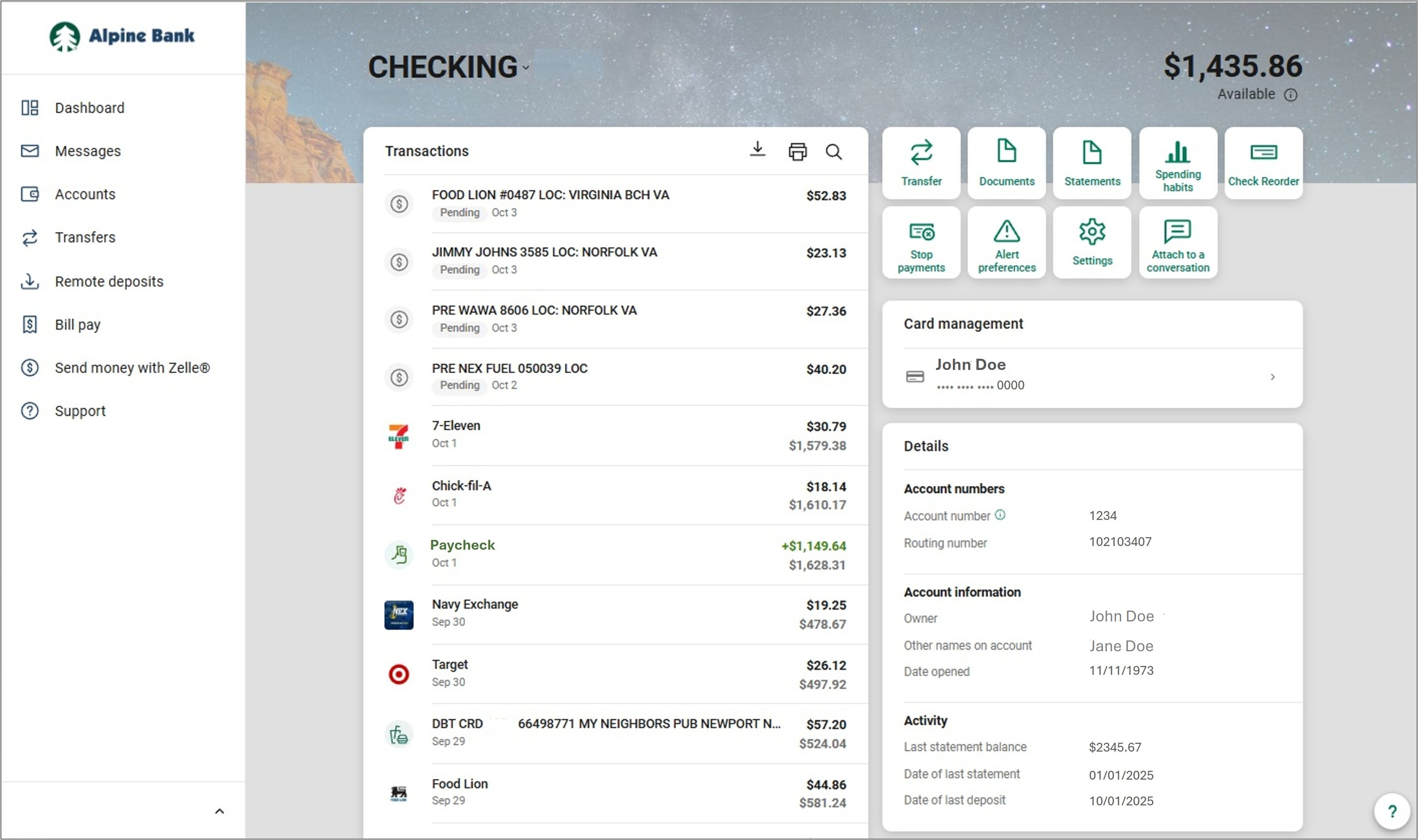Viewport: 1418px width, 840px height.
Task: Open the Documents section
Action: pyautogui.click(x=1006, y=163)
